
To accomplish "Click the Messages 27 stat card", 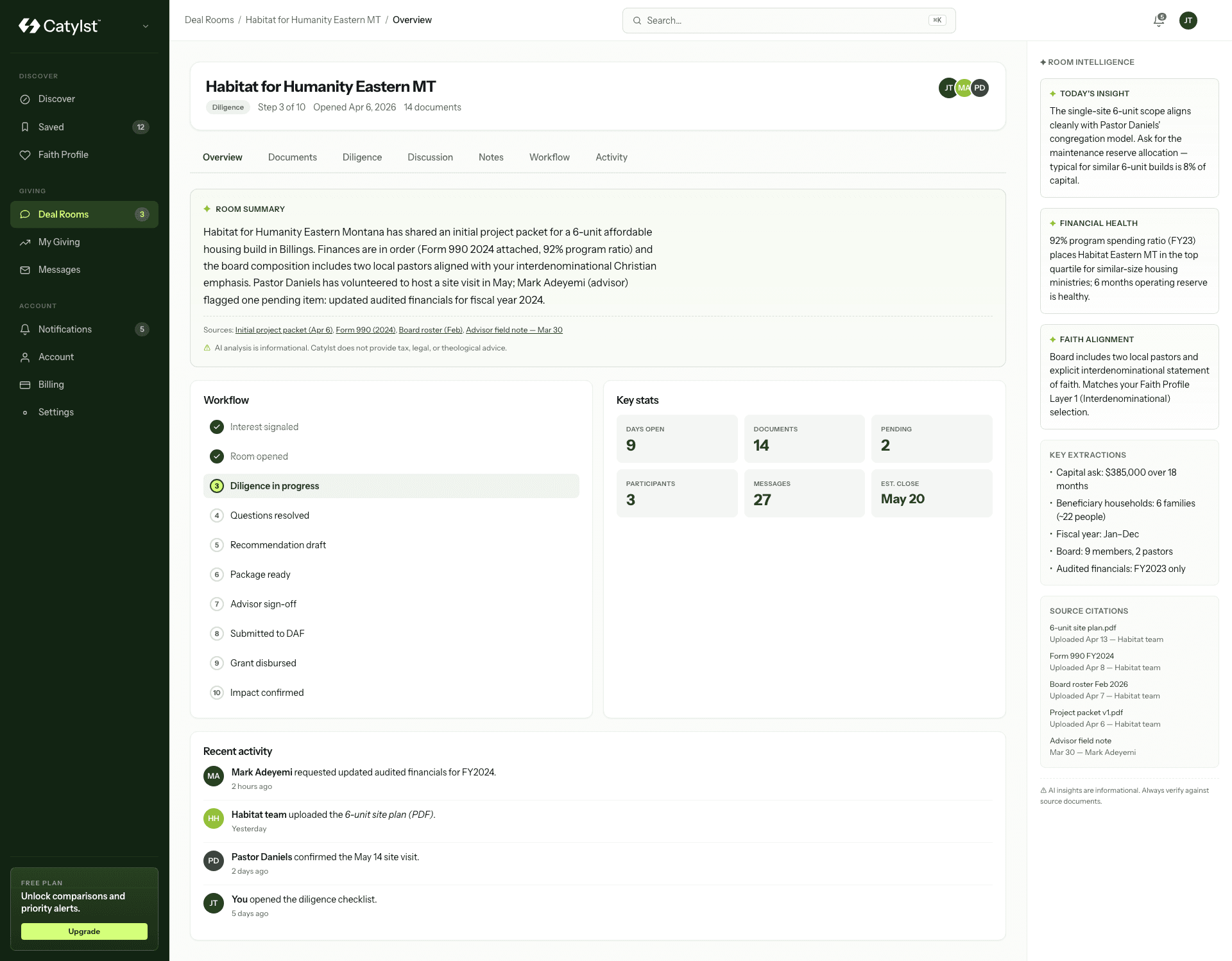I will click(x=804, y=493).
